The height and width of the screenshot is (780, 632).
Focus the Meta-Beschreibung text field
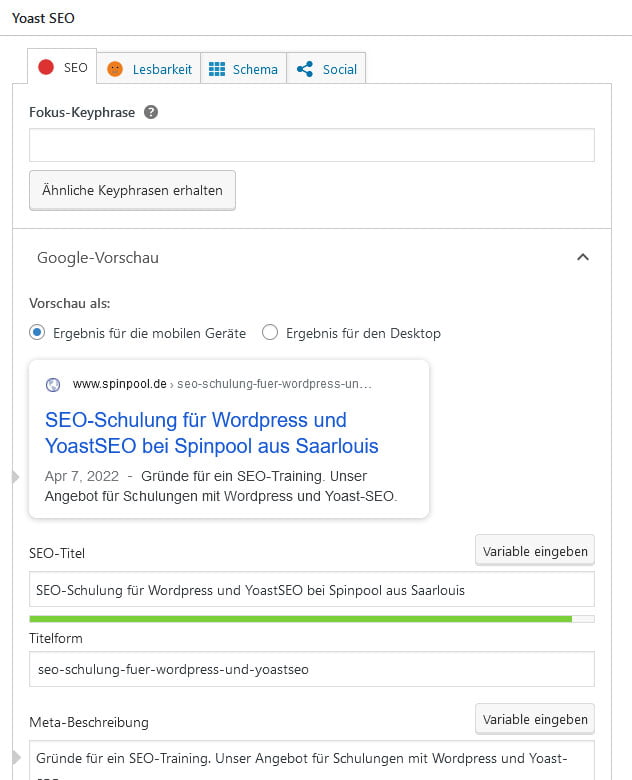point(312,760)
